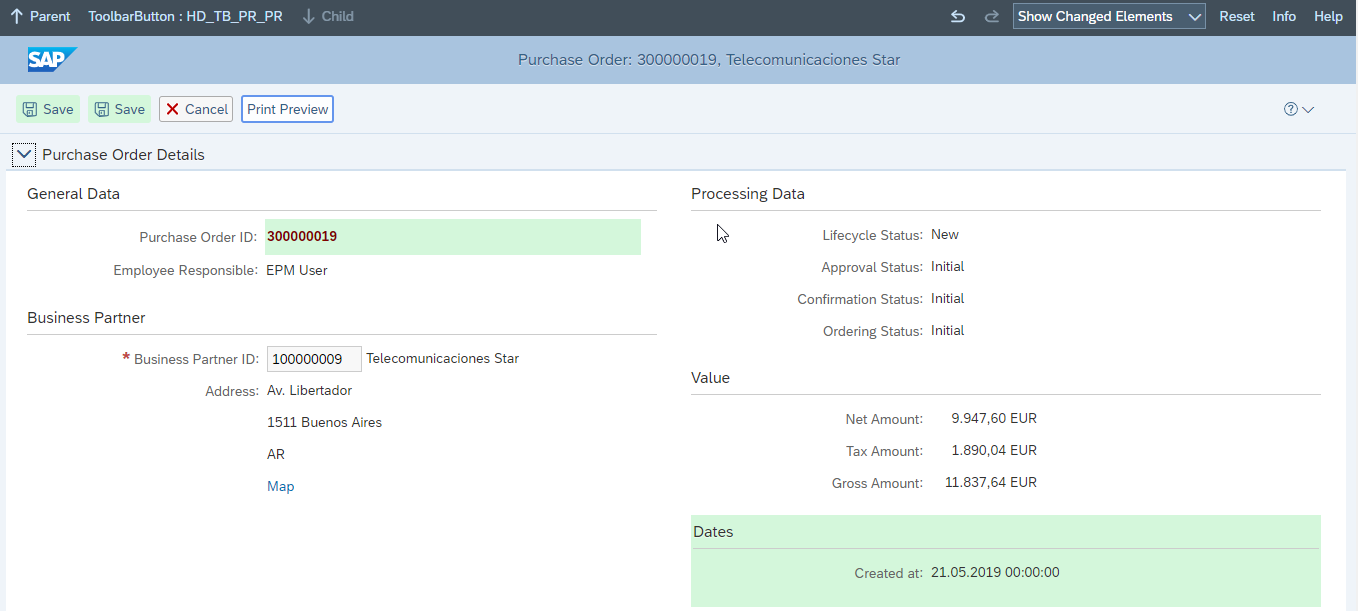Click the undo arrow icon
This screenshot has width=1358, height=611.
click(x=957, y=16)
